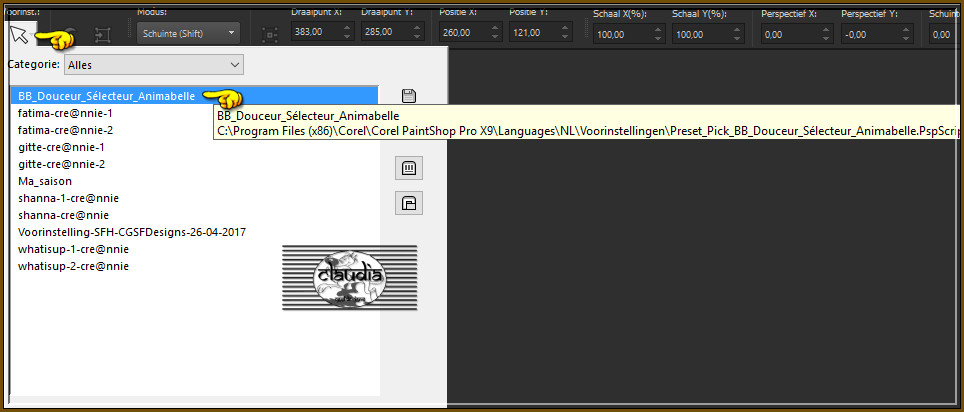This screenshot has height=412, width=964.
Task: Increase Schaal Y(%) with up arrow
Action: [x=737, y=30]
